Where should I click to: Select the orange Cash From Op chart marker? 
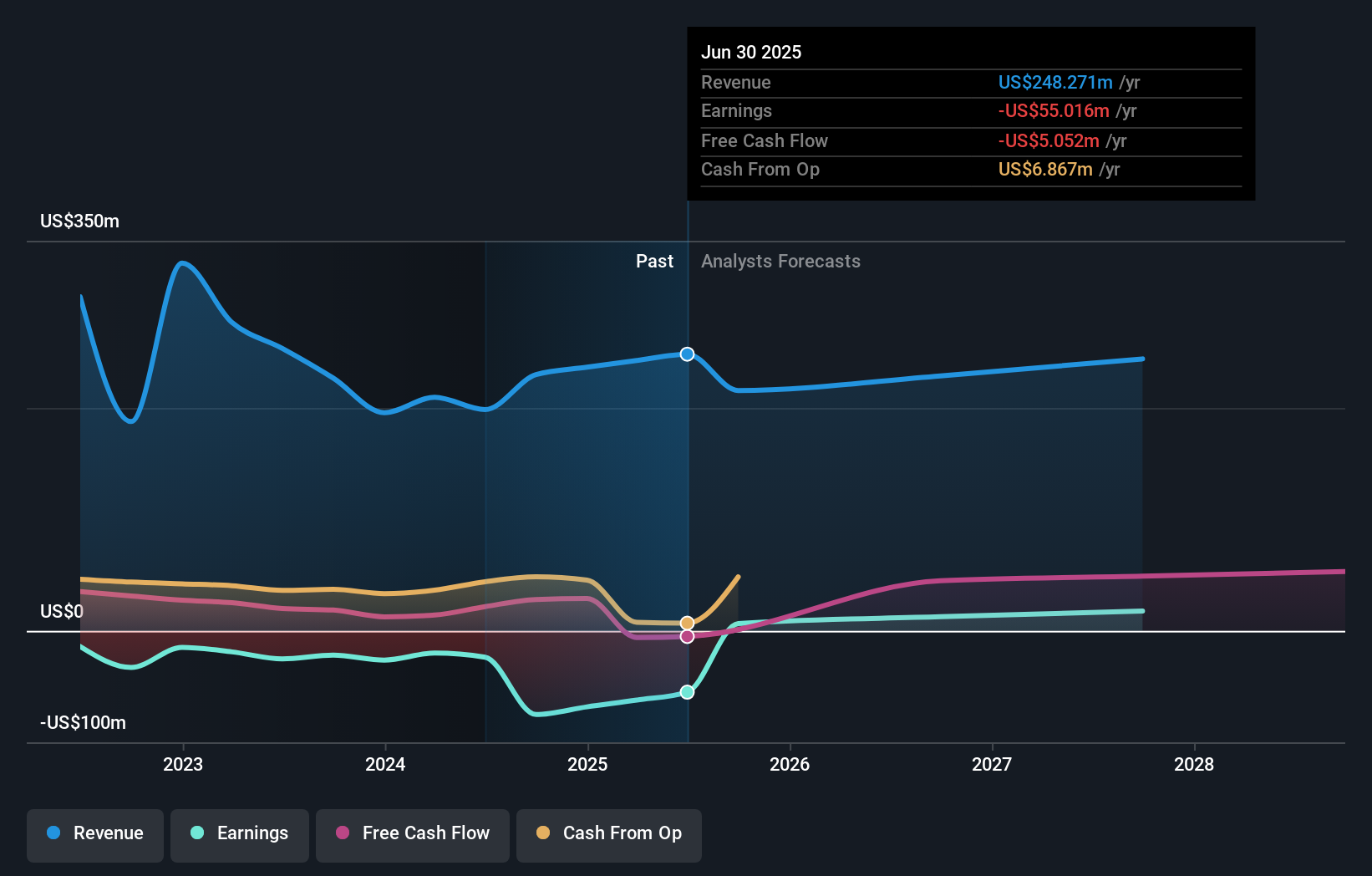(687, 622)
